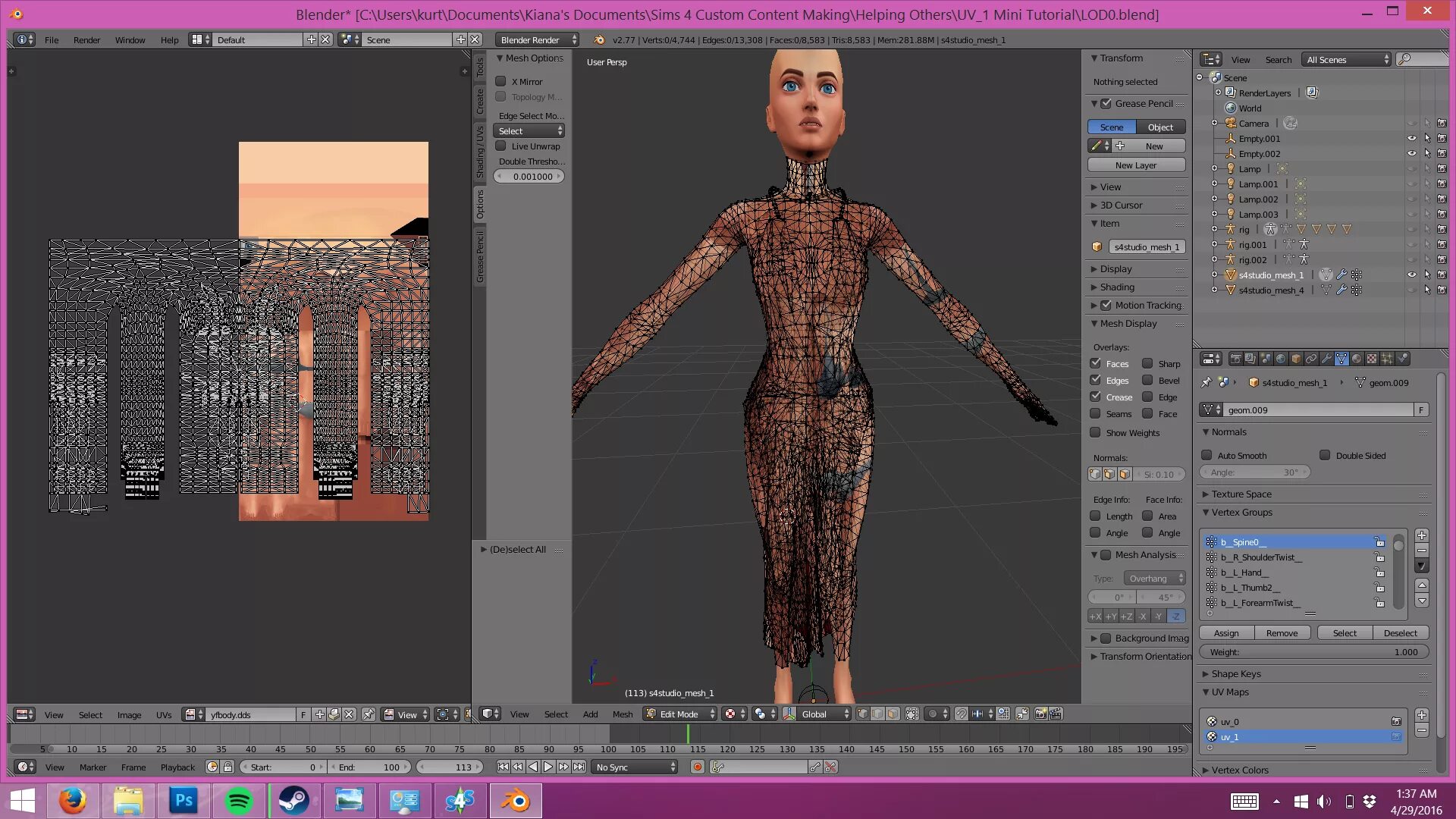Open the Object properties tab (cube icon)

pyautogui.click(x=1296, y=359)
